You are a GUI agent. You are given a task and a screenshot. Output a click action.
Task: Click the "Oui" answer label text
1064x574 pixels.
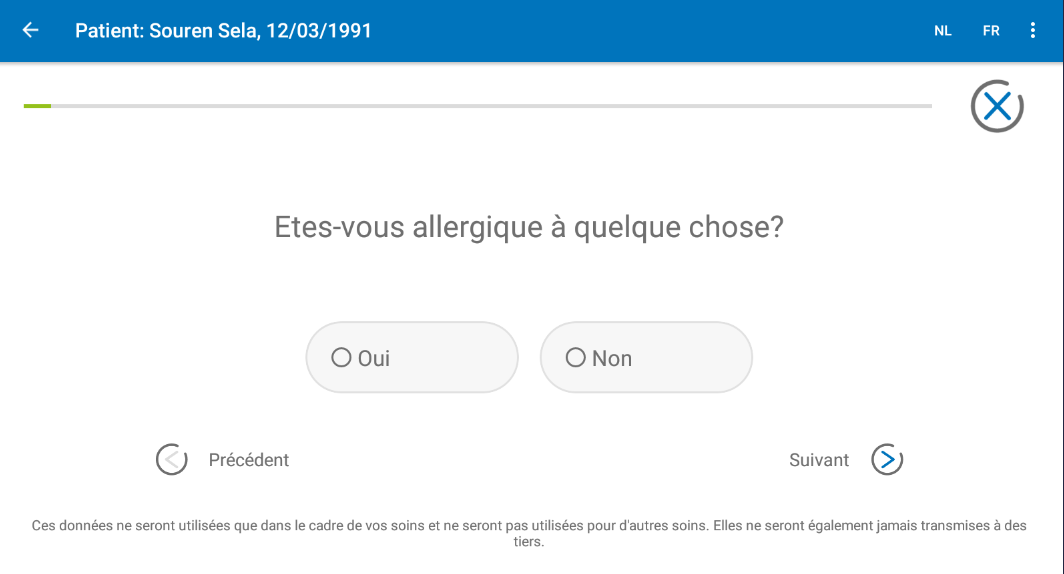point(374,358)
